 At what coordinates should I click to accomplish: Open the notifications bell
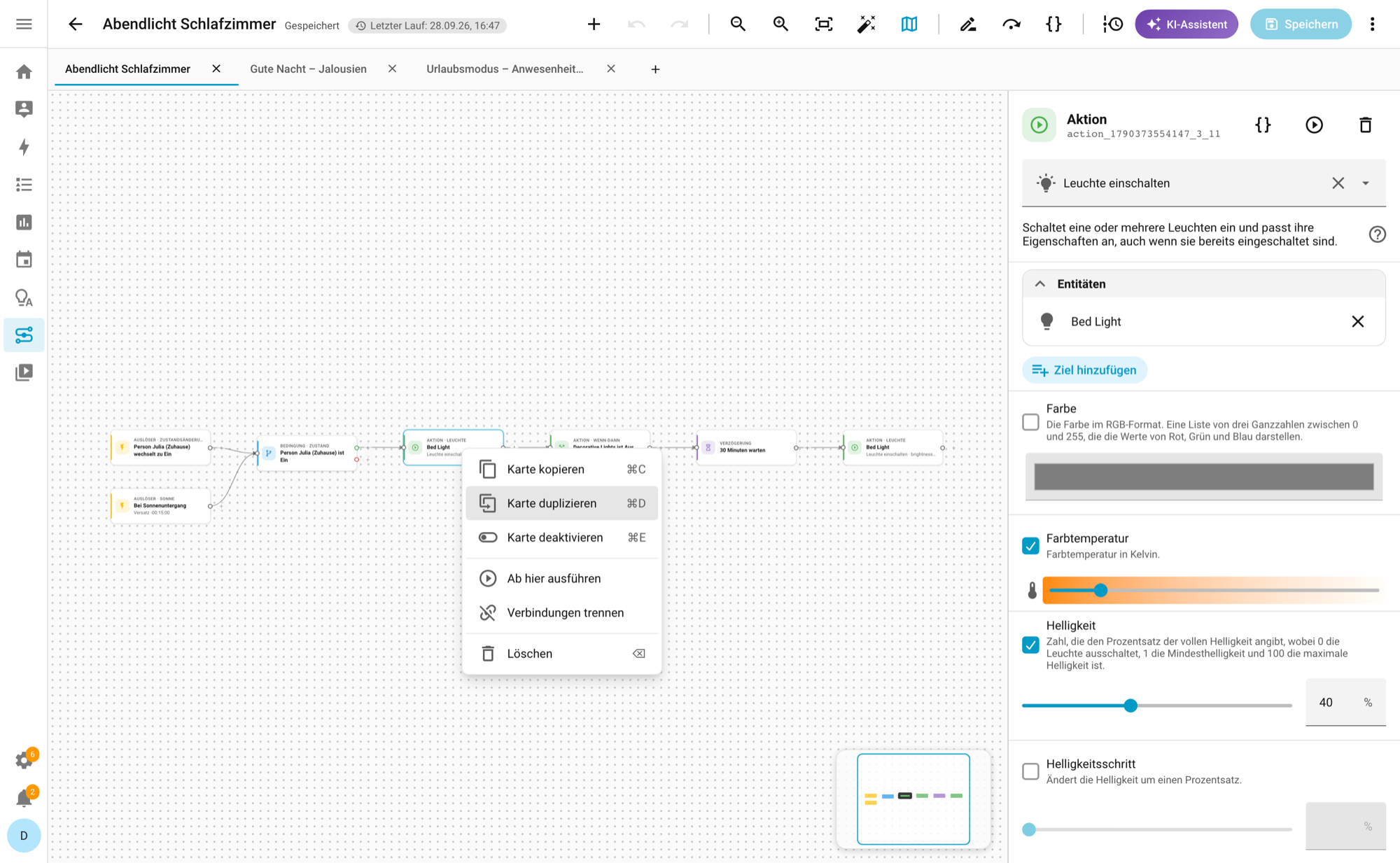click(24, 798)
